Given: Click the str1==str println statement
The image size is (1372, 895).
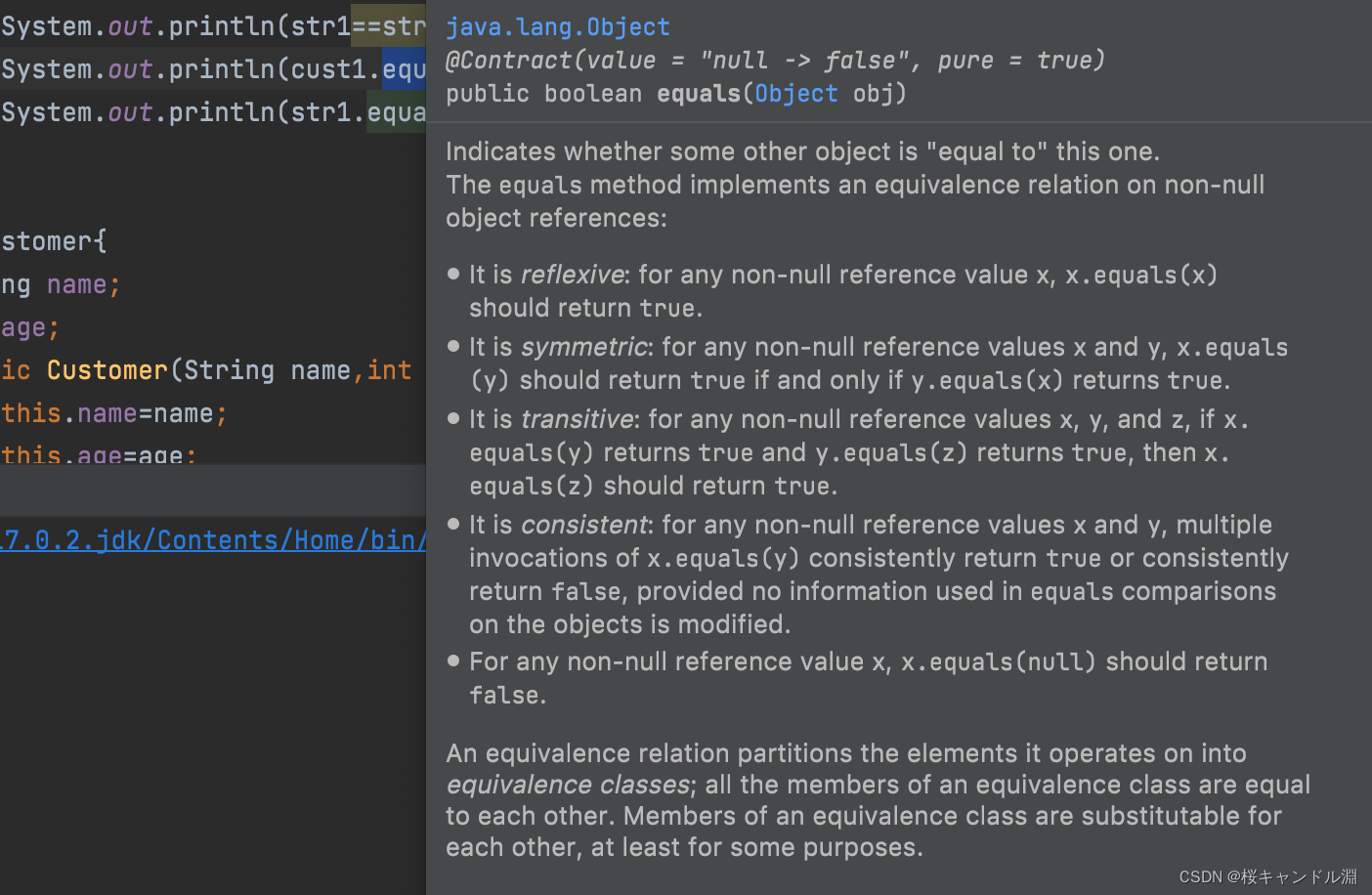Looking at the screenshot, I should click(195, 25).
